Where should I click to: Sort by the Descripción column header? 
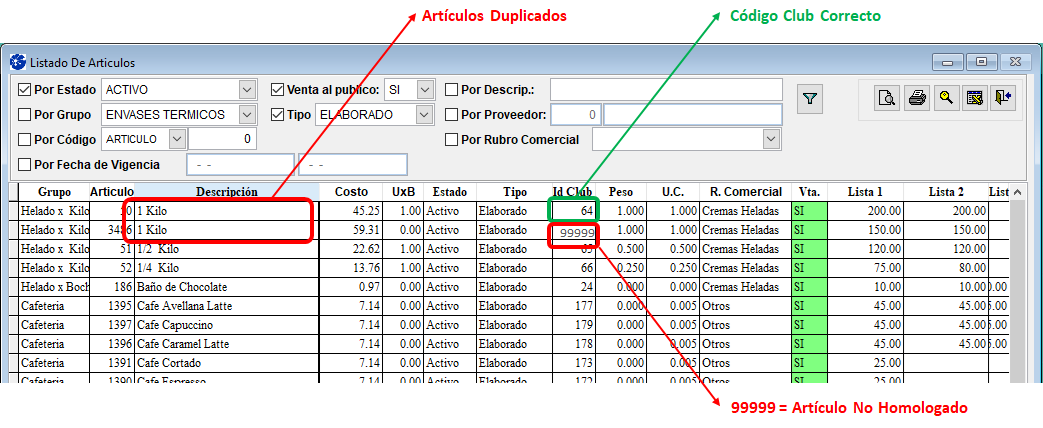pos(226,191)
